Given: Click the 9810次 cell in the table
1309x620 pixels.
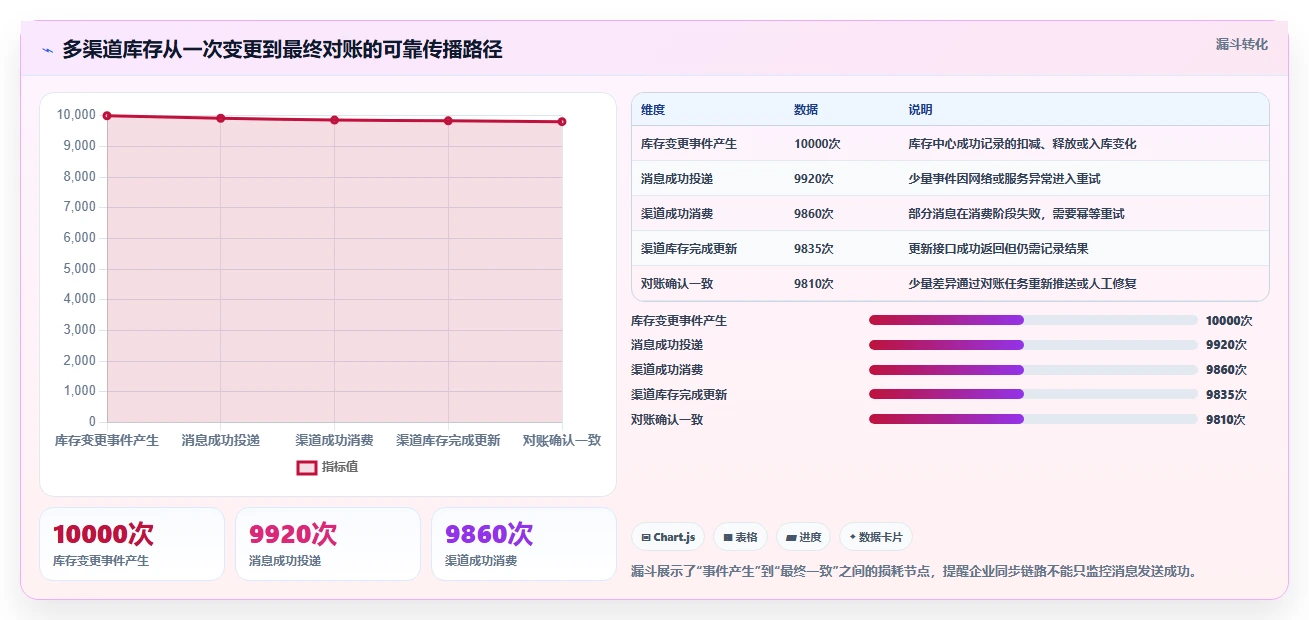Looking at the screenshot, I should [814, 284].
